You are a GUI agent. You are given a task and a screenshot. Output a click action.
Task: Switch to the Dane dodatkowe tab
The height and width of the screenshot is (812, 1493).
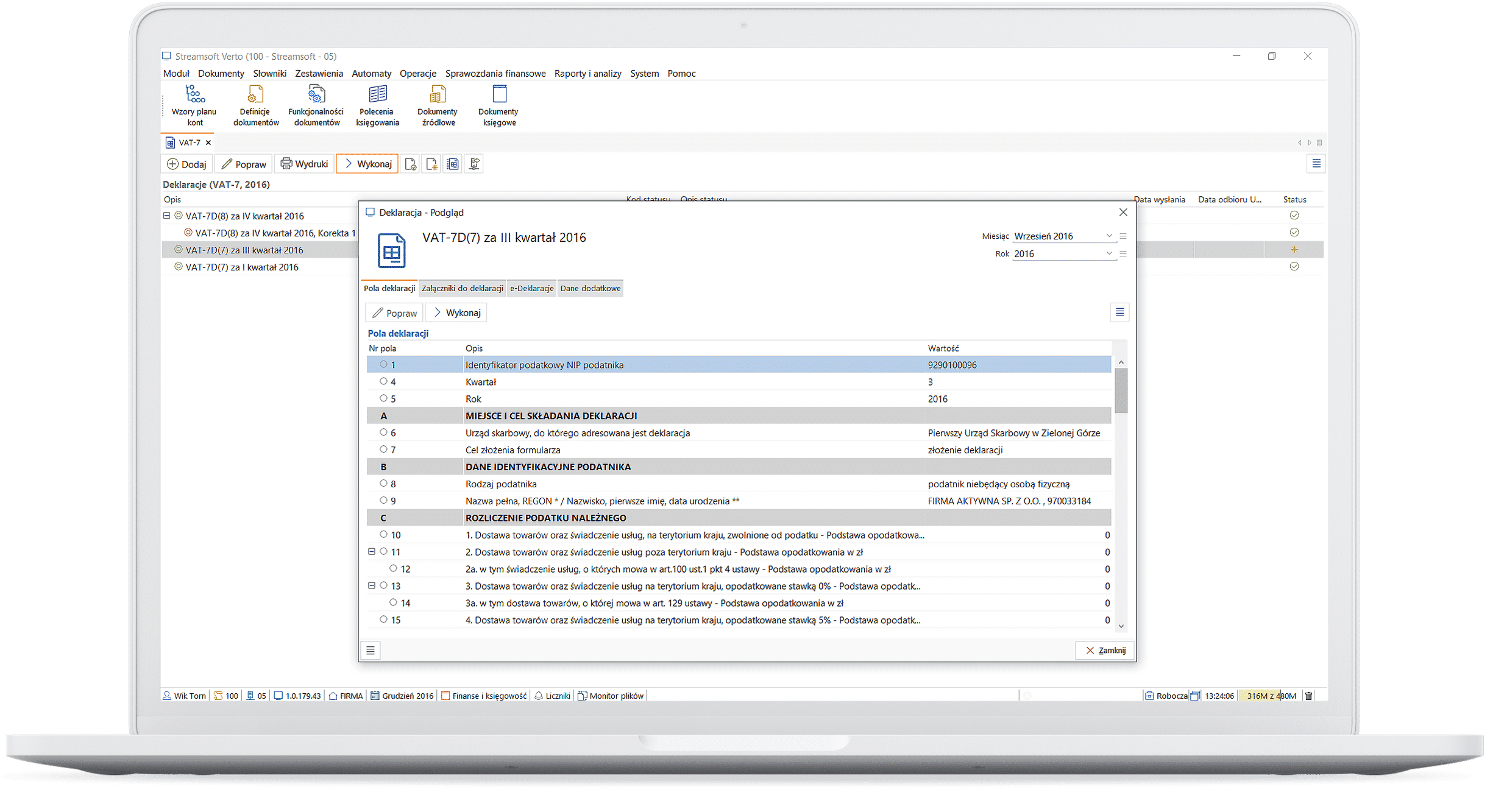point(590,288)
